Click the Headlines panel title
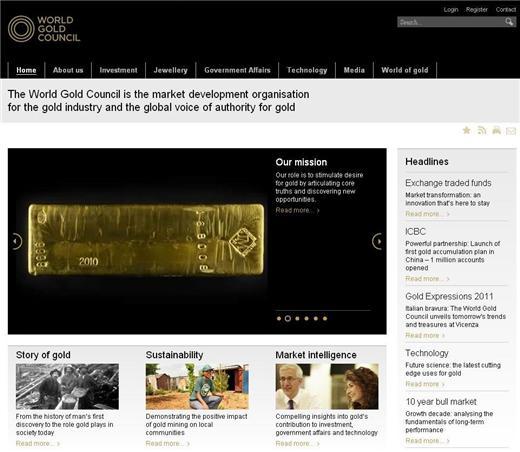 [x=427, y=162]
